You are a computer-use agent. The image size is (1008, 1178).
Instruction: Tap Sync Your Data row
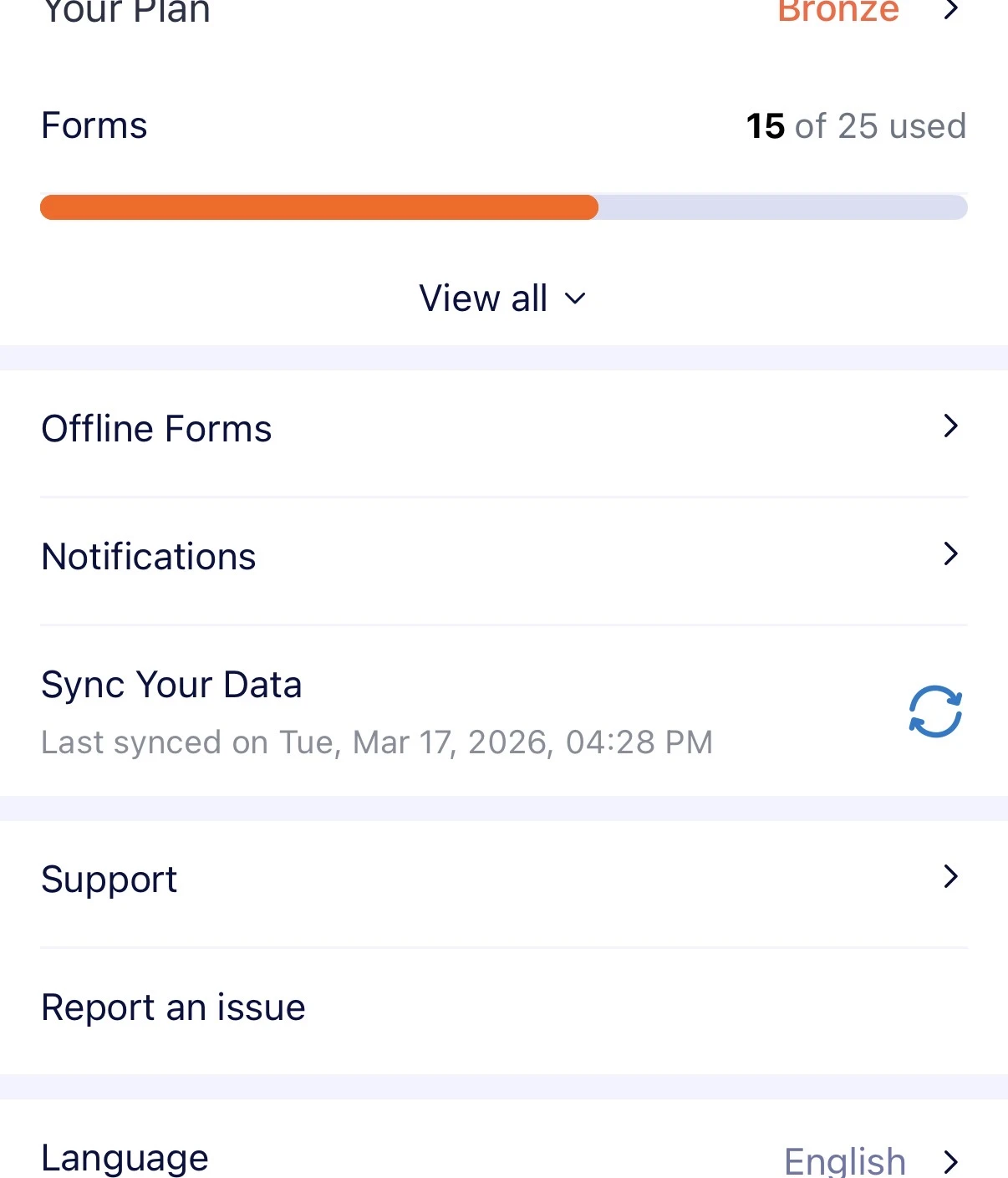172,684
